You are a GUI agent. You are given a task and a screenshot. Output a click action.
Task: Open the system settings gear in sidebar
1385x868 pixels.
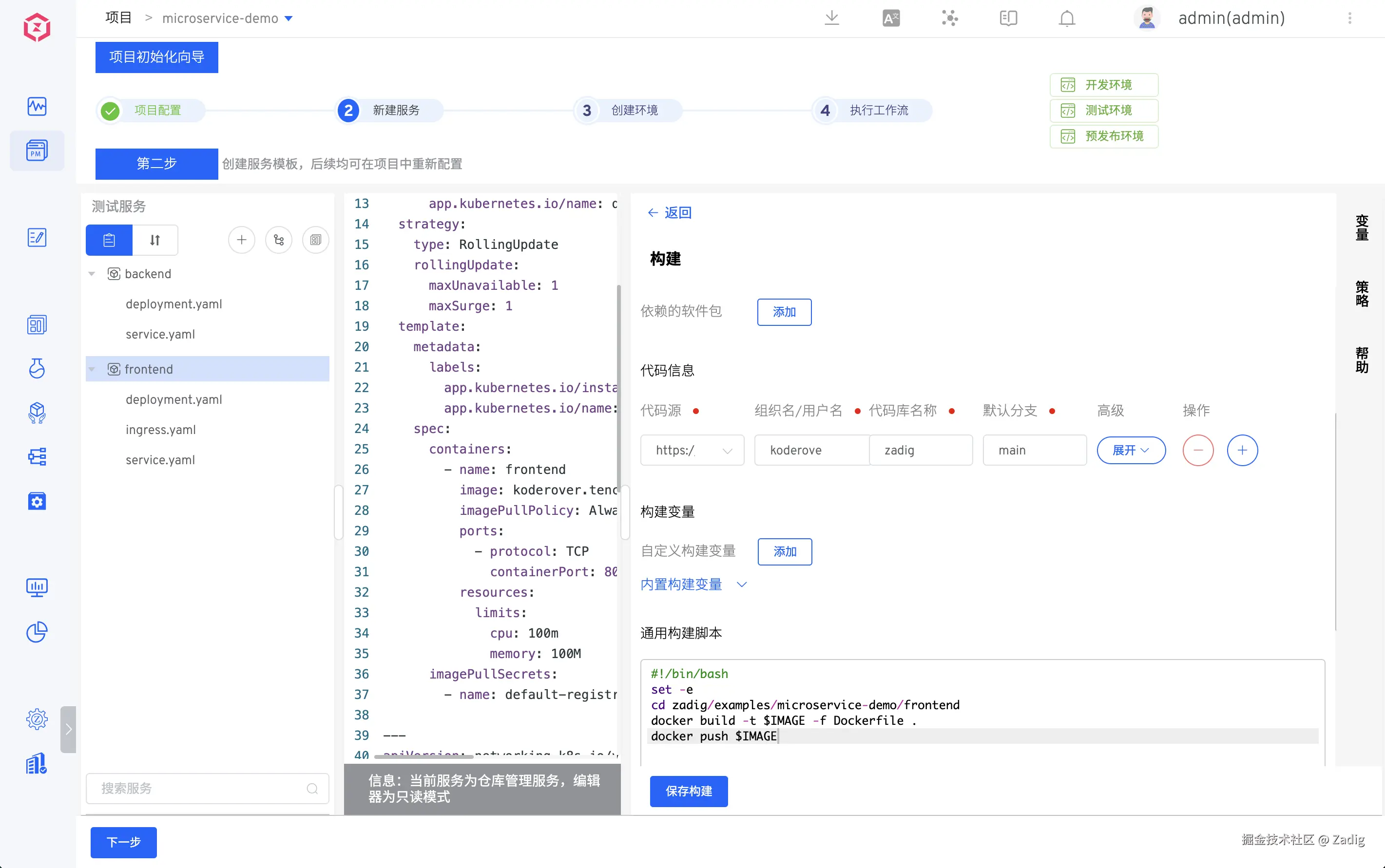point(37,719)
